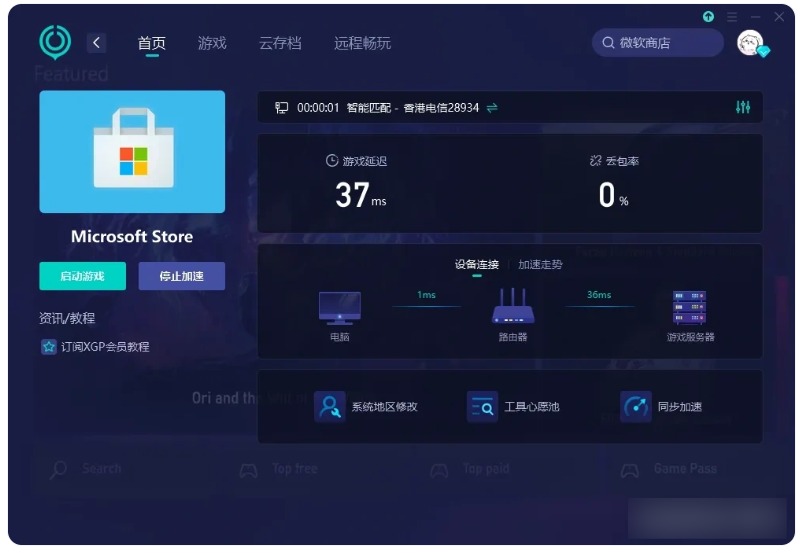This screenshot has width=804, height=553.
Task: Click the 路由器 router icon
Action: pos(513,306)
